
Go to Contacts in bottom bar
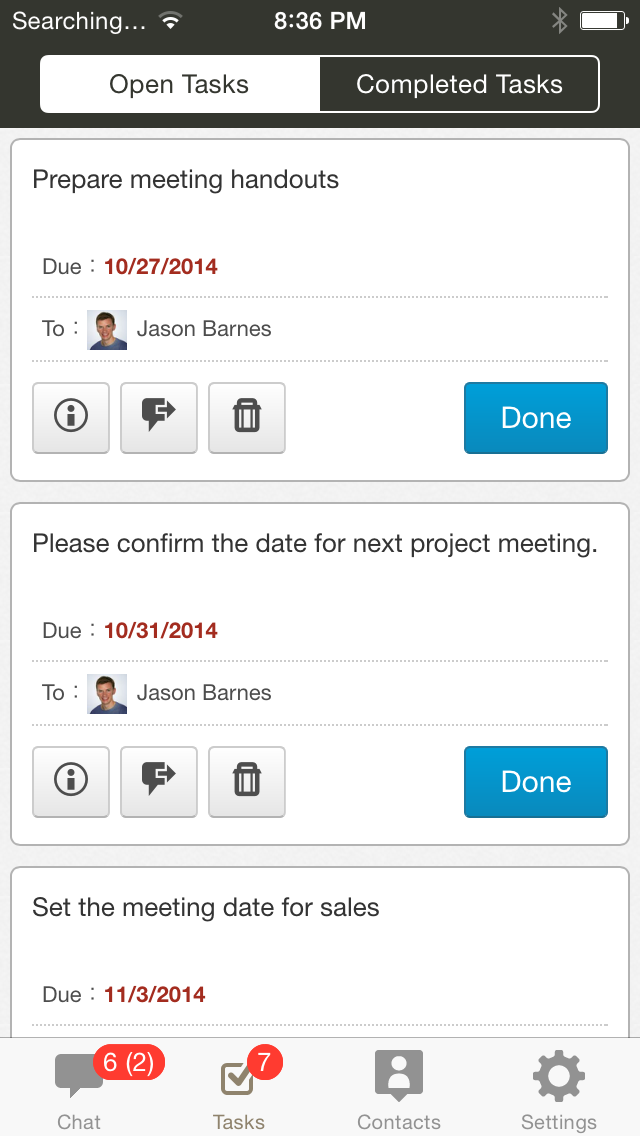(398, 1090)
